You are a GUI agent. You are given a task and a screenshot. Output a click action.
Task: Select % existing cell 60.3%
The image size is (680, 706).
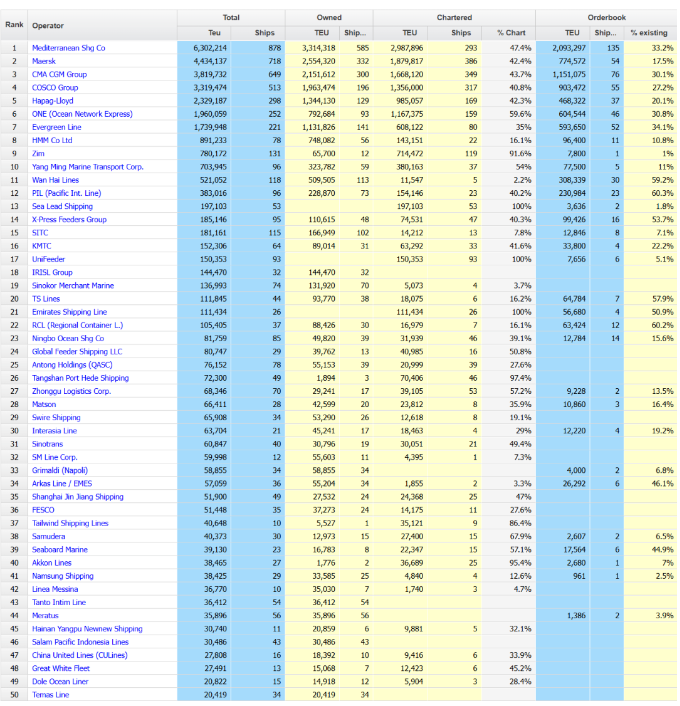coord(650,193)
